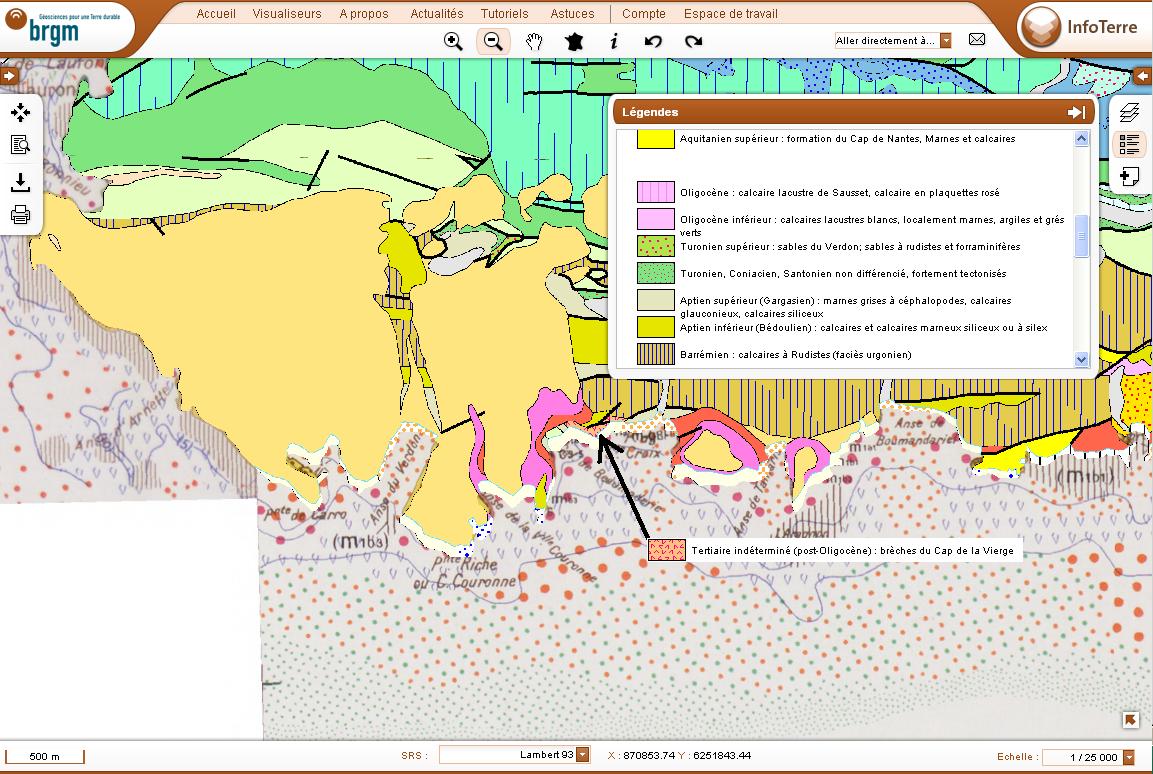Collapse the Légendes panel
The width and height of the screenshot is (1153, 774).
pyautogui.click(x=1077, y=113)
